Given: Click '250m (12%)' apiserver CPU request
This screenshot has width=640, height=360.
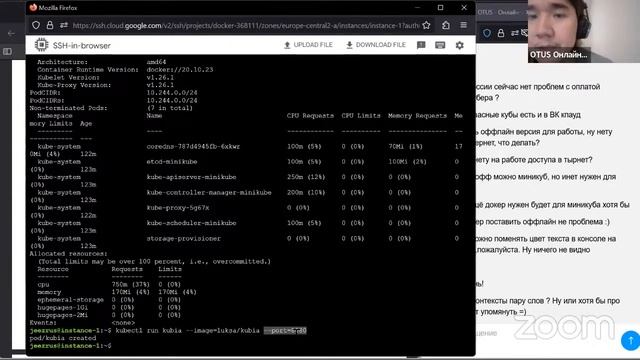Looking at the screenshot, I should 306,177.
